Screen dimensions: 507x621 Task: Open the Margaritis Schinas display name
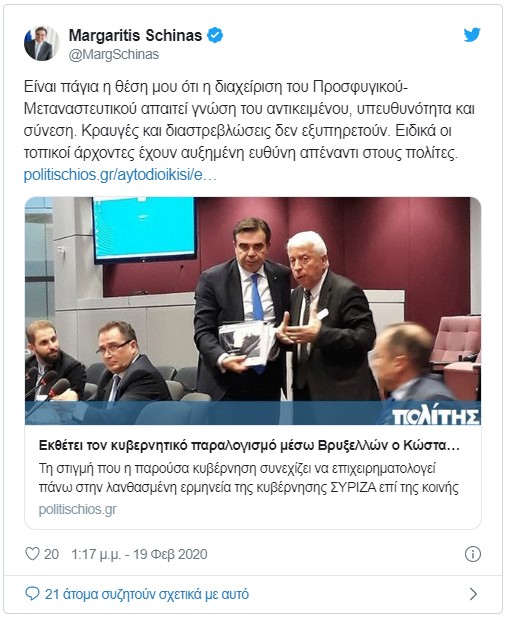point(135,35)
